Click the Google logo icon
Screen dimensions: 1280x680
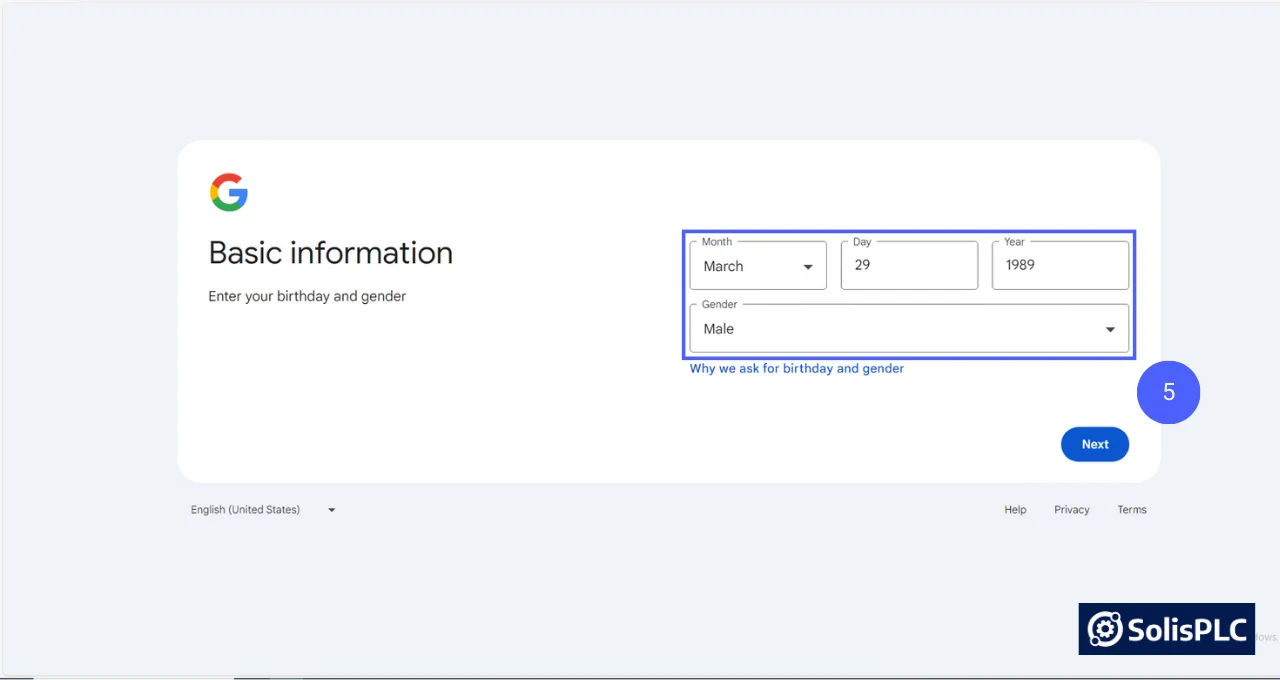229,192
